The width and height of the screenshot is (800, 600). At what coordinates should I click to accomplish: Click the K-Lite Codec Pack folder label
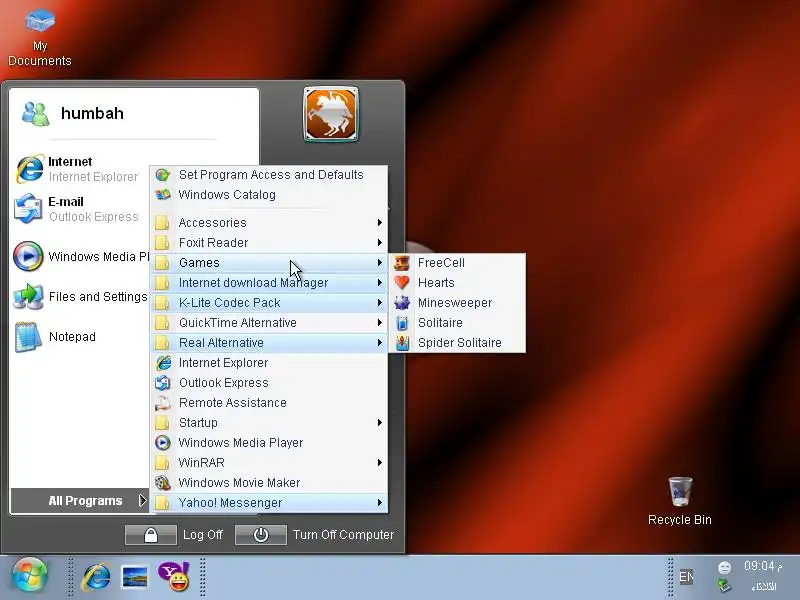click(230, 303)
